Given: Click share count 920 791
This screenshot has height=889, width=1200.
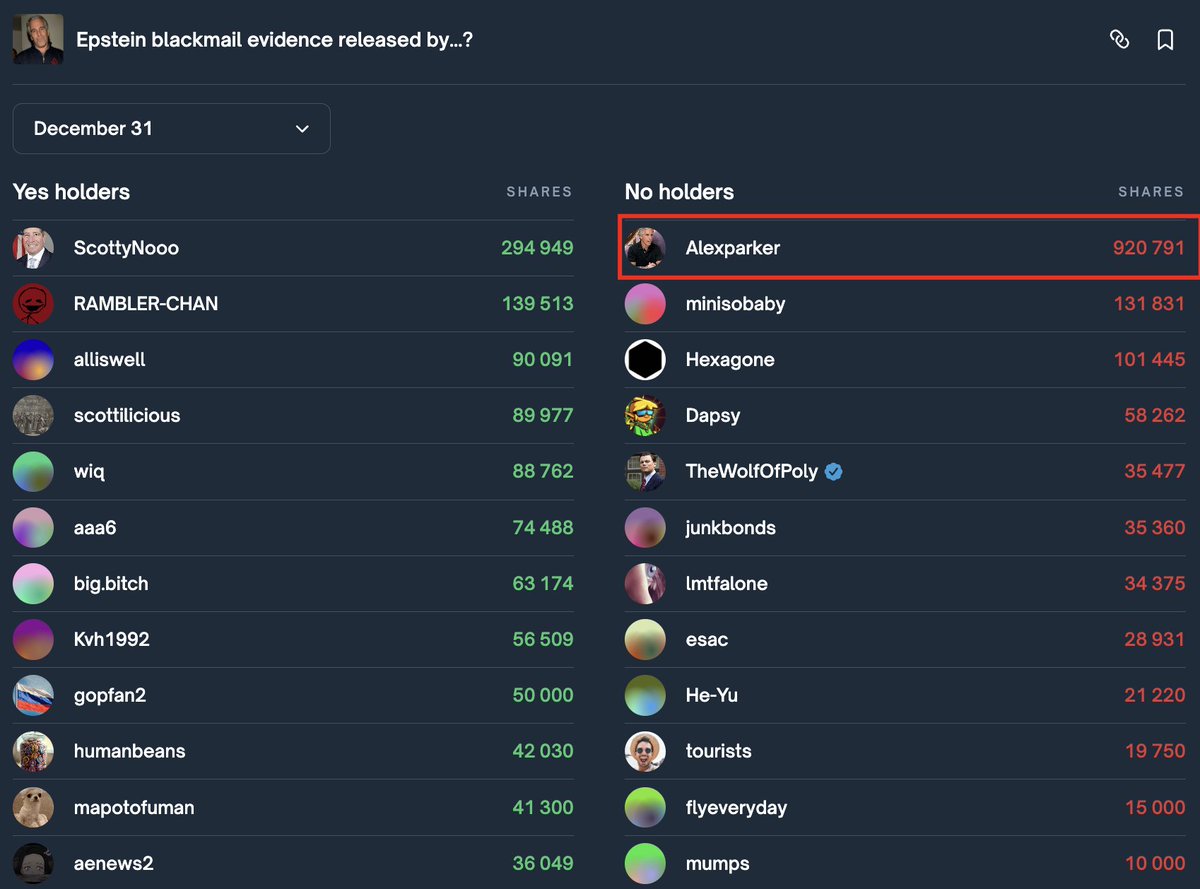Looking at the screenshot, I should pos(1149,248).
